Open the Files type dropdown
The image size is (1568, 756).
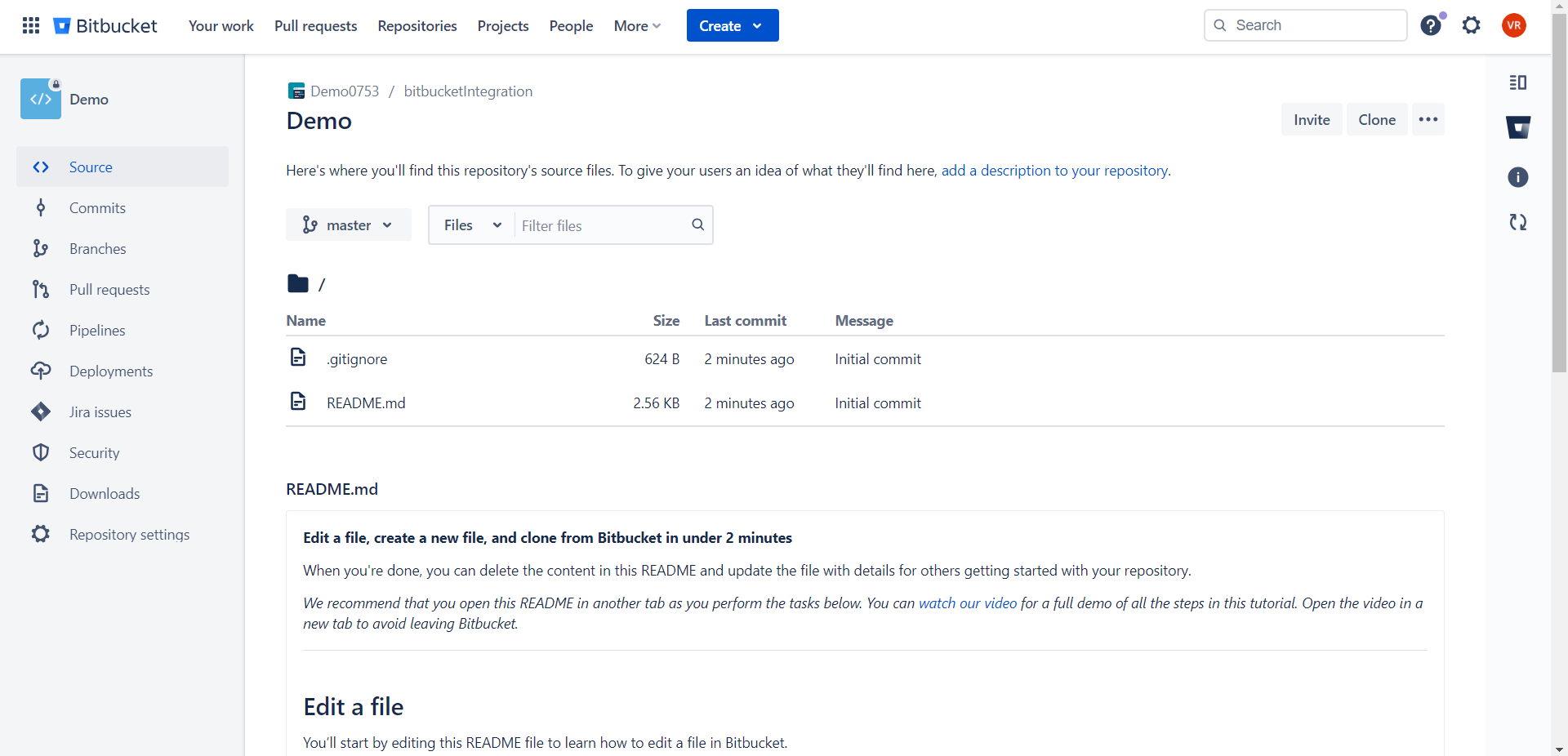click(x=472, y=225)
